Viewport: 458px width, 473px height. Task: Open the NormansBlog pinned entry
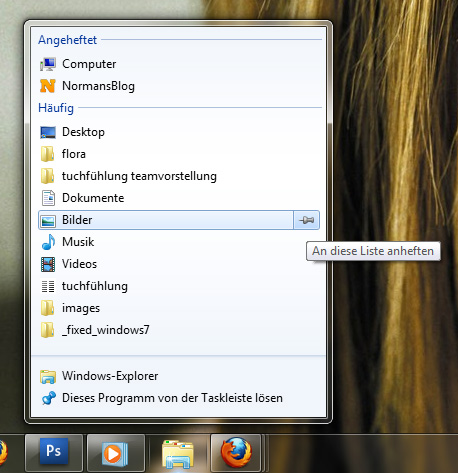pyautogui.click(x=179, y=86)
